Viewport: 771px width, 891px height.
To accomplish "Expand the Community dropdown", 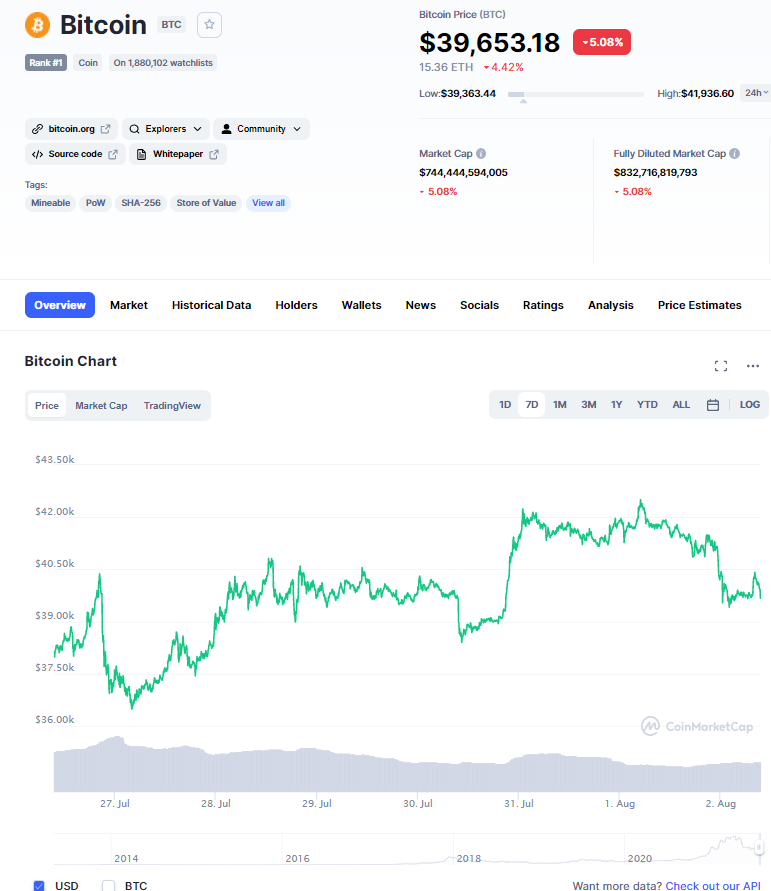I will point(261,129).
